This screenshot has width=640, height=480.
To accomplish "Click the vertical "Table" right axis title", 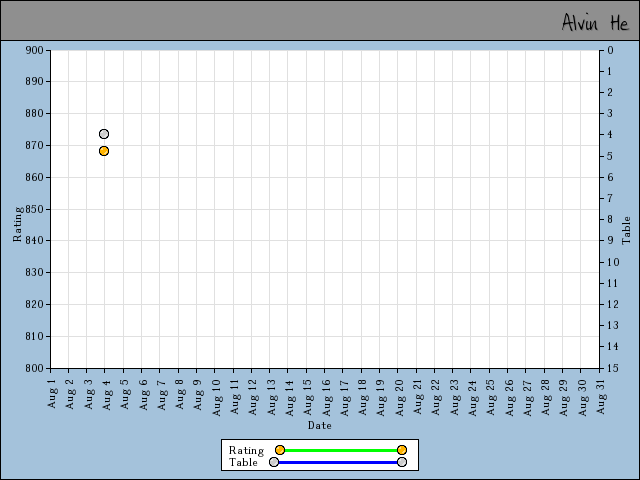I will click(x=627, y=230).
